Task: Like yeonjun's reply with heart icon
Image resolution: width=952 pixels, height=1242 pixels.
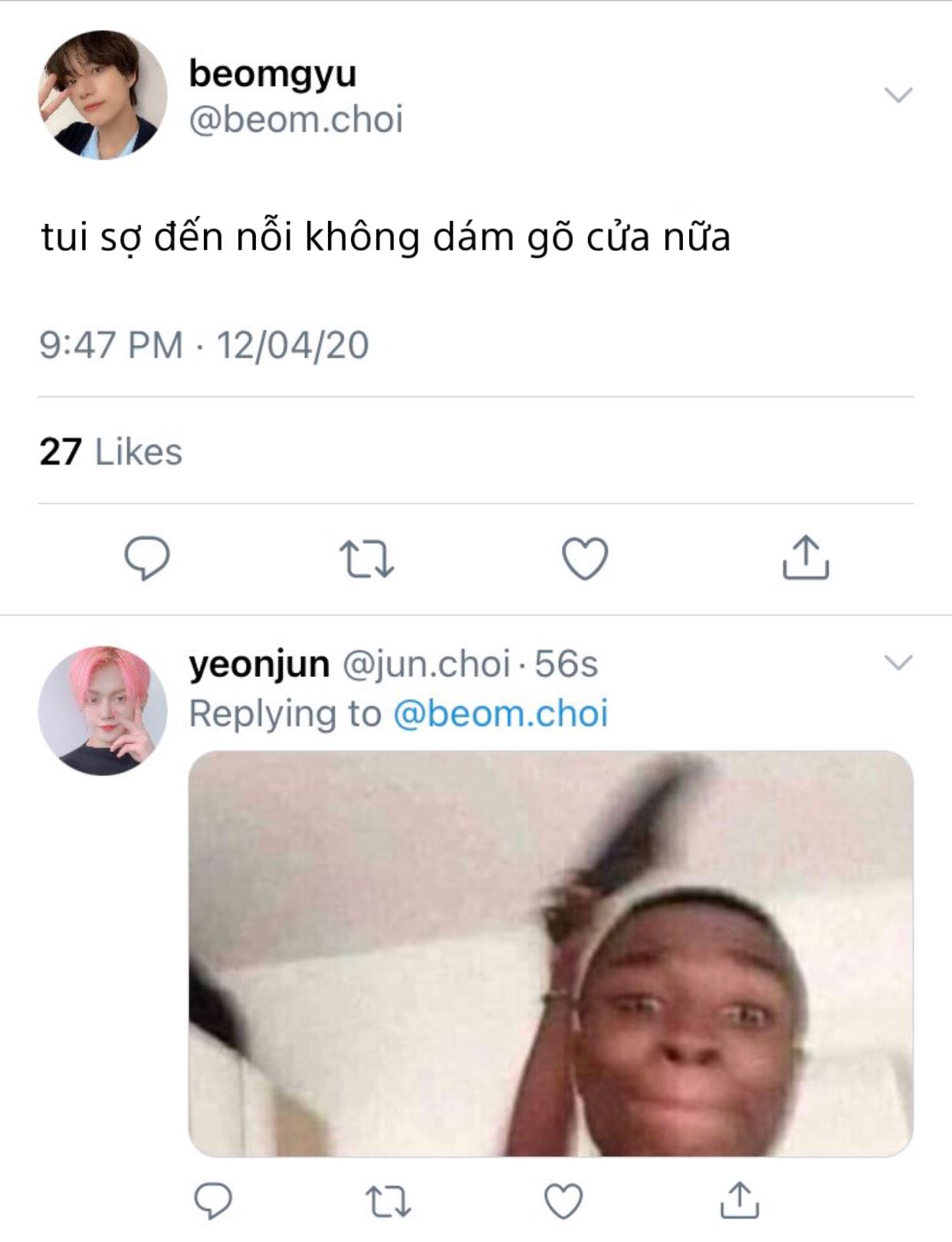Action: [x=563, y=1201]
